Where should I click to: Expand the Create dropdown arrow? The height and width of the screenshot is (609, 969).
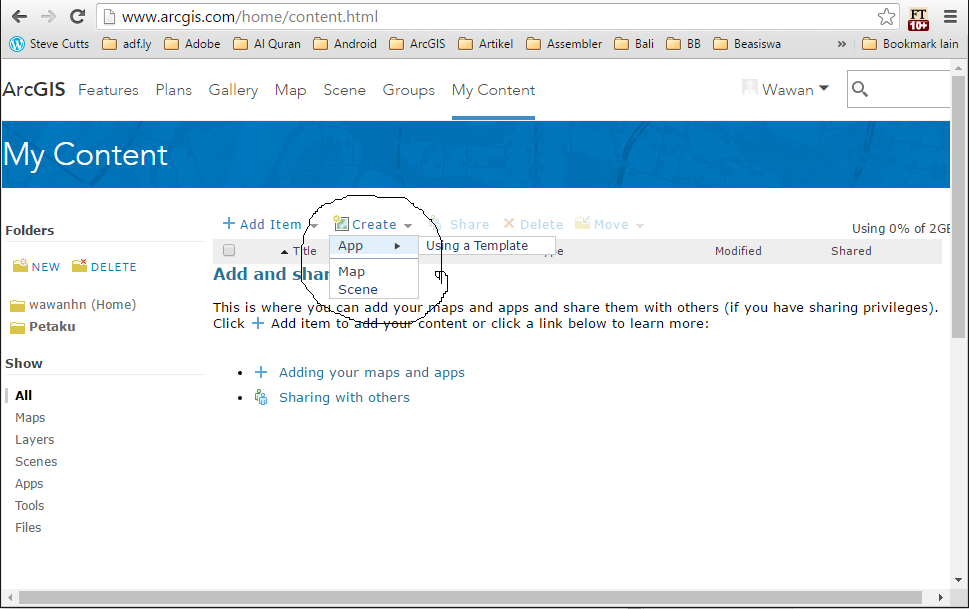click(408, 226)
